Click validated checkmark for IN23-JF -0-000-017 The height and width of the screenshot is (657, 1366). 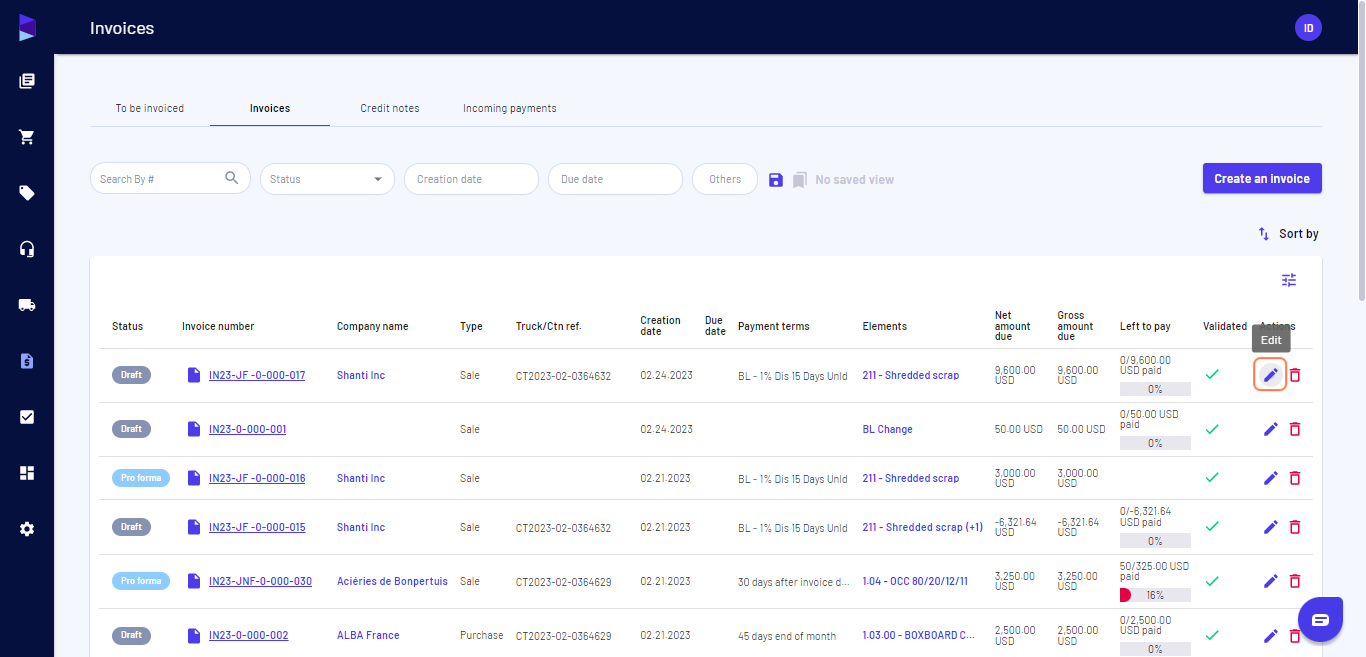tap(1212, 374)
